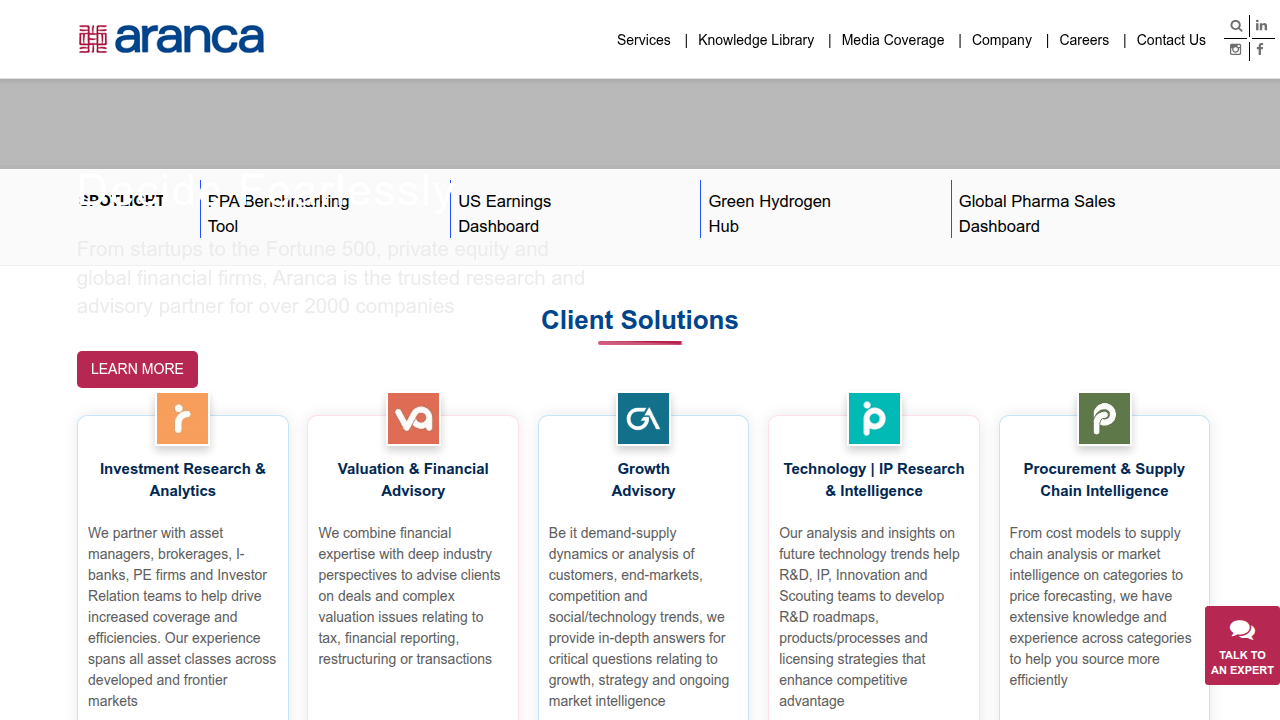Open the Knowledge Library menu
This screenshot has height=720, width=1280.
(756, 40)
